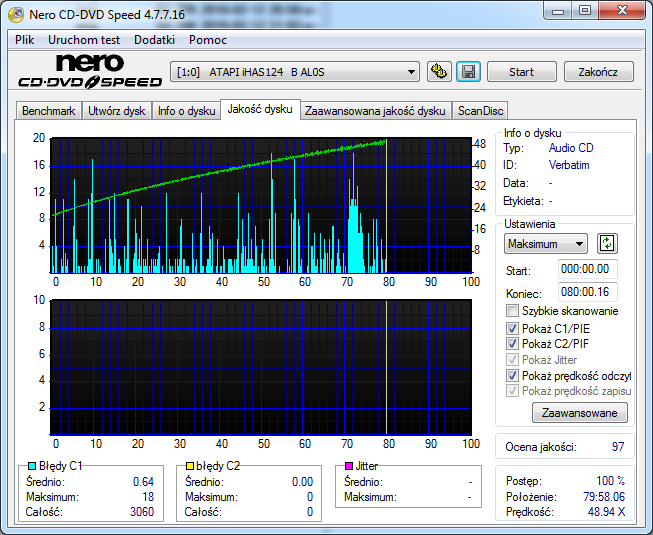653x535 pixels.
Task: Open the Dodatki menu
Action: pos(154,40)
